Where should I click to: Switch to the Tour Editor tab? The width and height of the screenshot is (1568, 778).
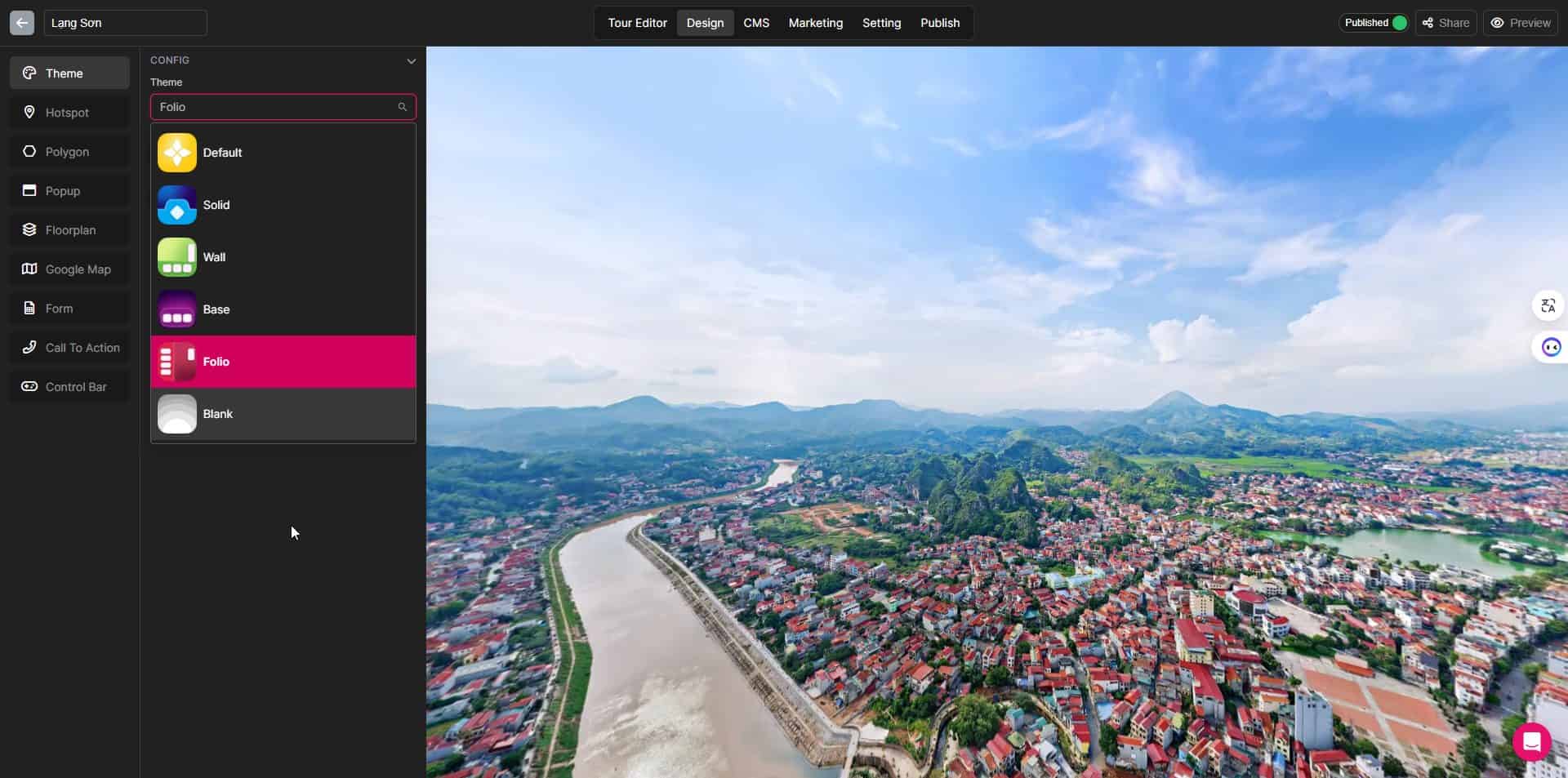[637, 23]
